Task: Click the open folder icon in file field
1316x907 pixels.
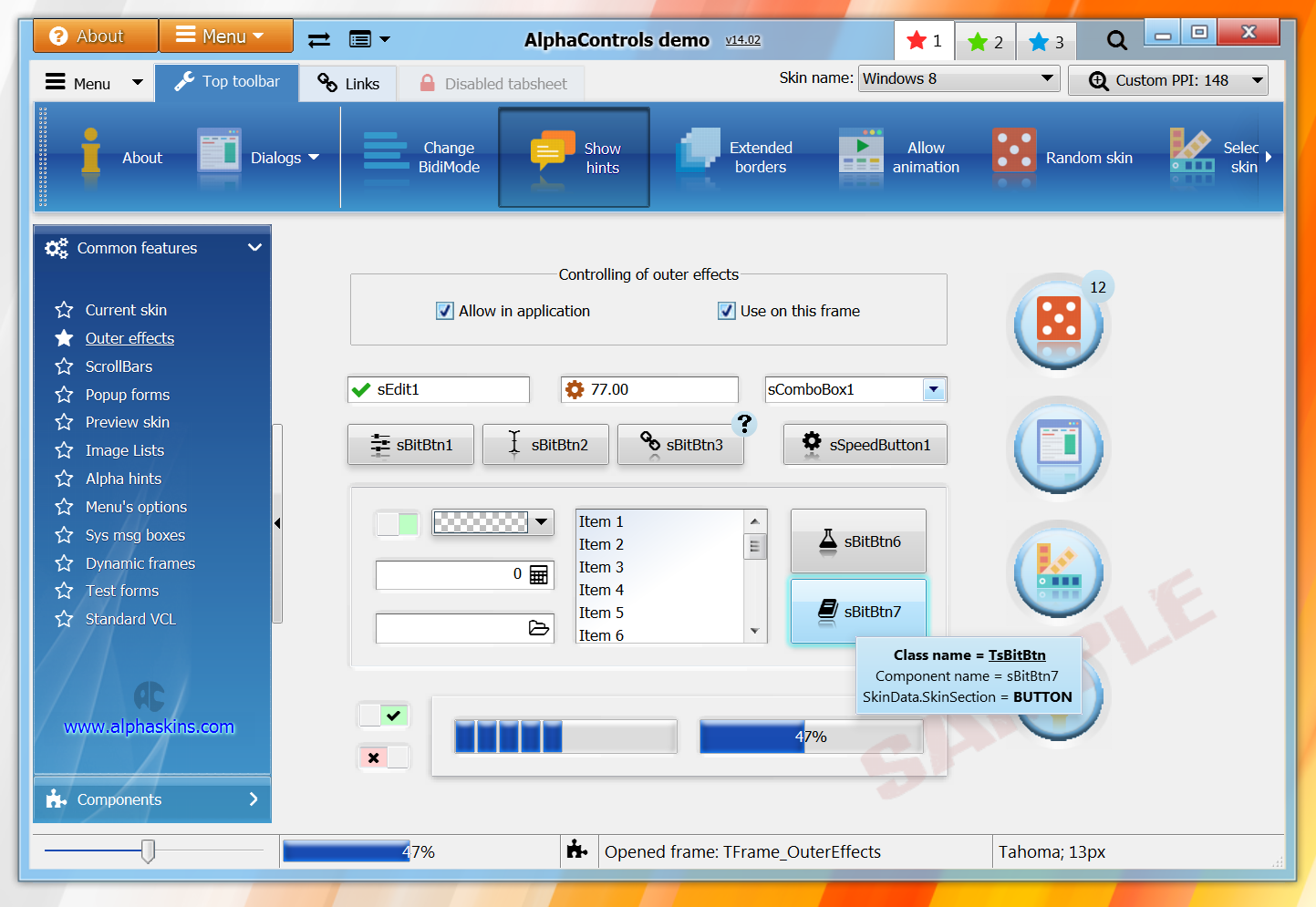Action: (539, 628)
